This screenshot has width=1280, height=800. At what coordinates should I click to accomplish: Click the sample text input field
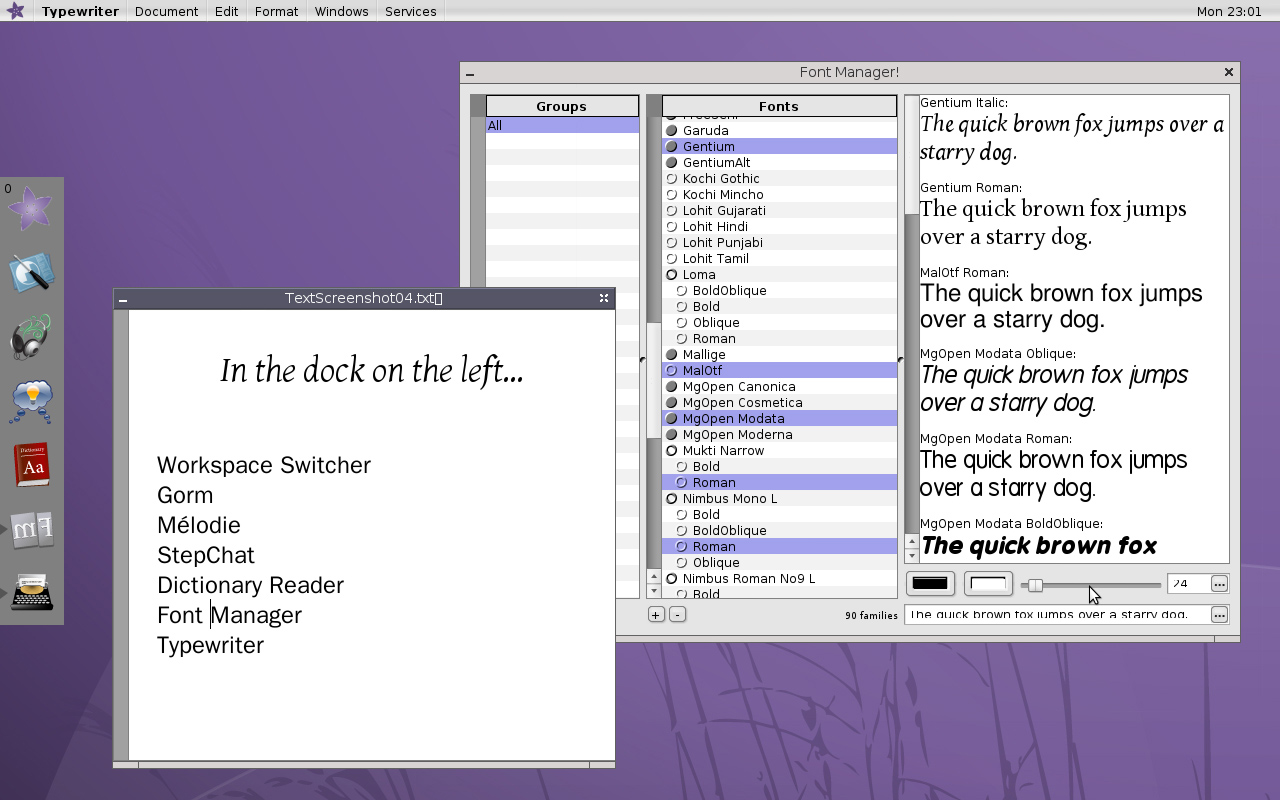[x=1057, y=615]
